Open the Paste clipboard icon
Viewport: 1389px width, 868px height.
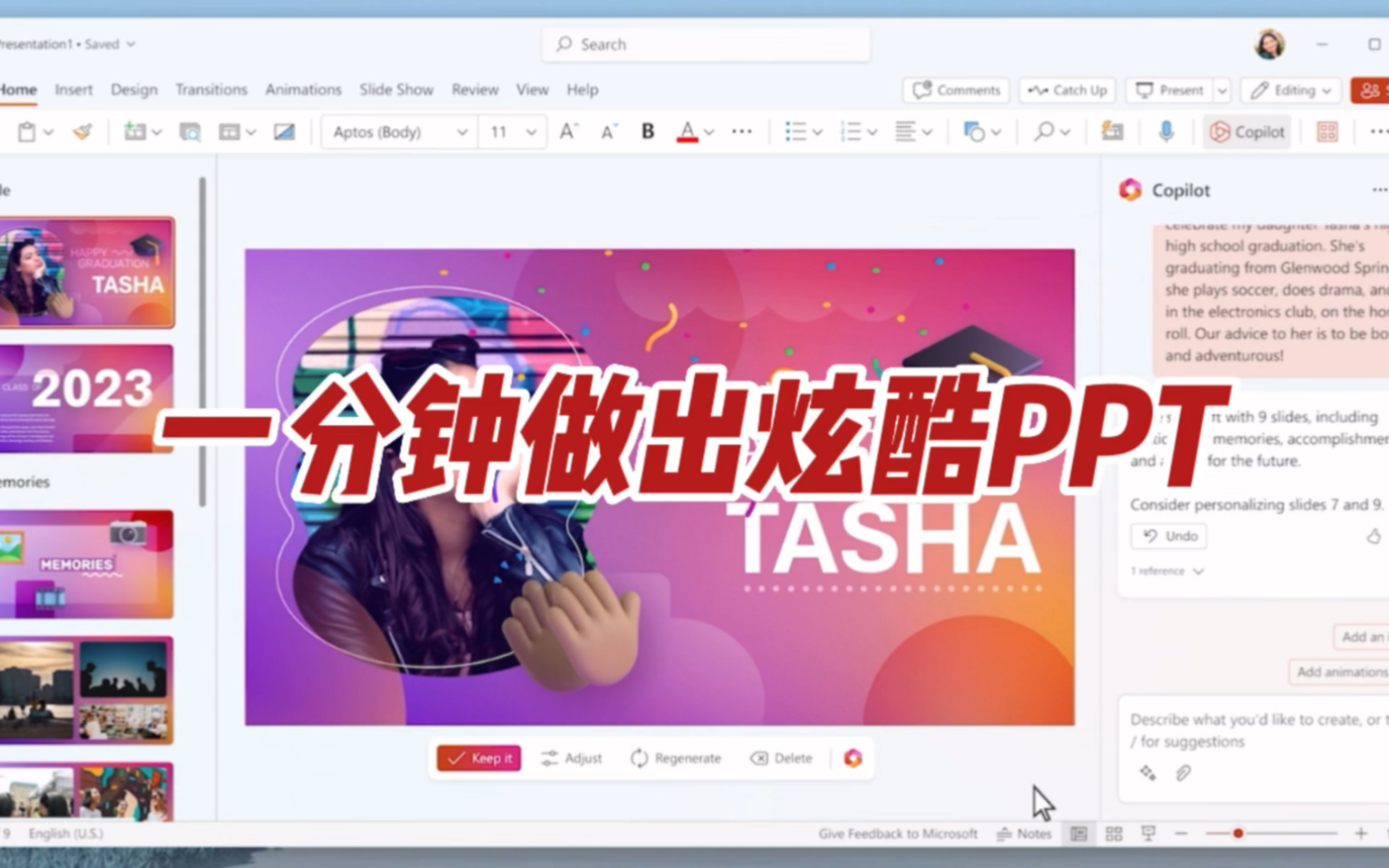(x=27, y=132)
